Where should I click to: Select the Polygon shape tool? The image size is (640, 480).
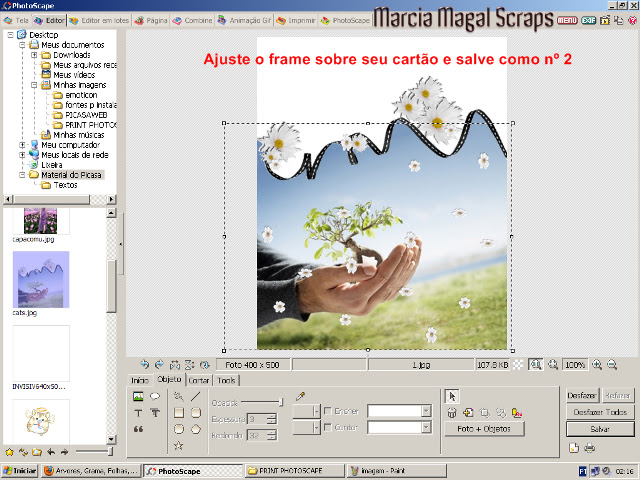pos(196,429)
